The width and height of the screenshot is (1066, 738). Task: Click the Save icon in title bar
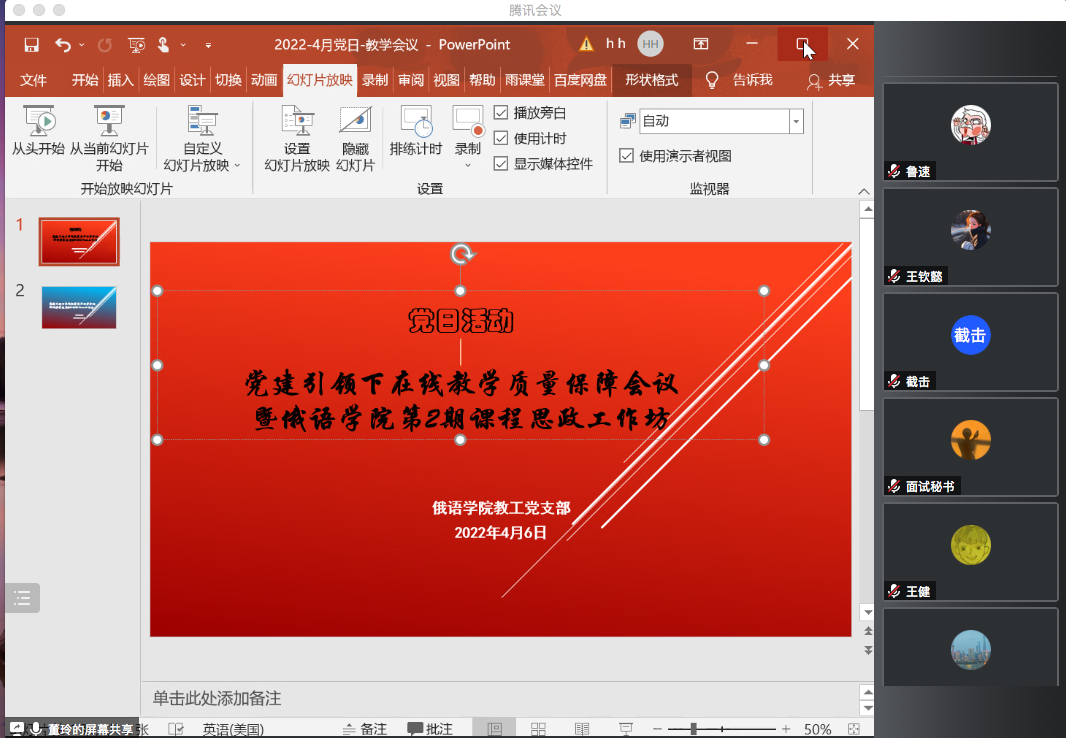click(x=31, y=45)
